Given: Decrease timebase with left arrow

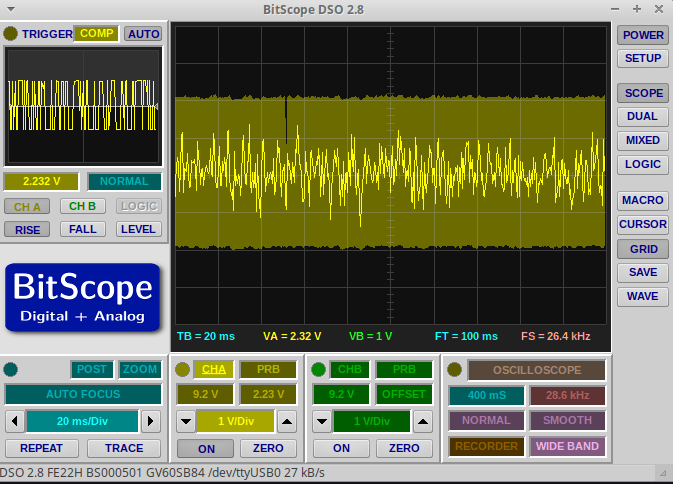Looking at the screenshot, I should coord(15,421).
